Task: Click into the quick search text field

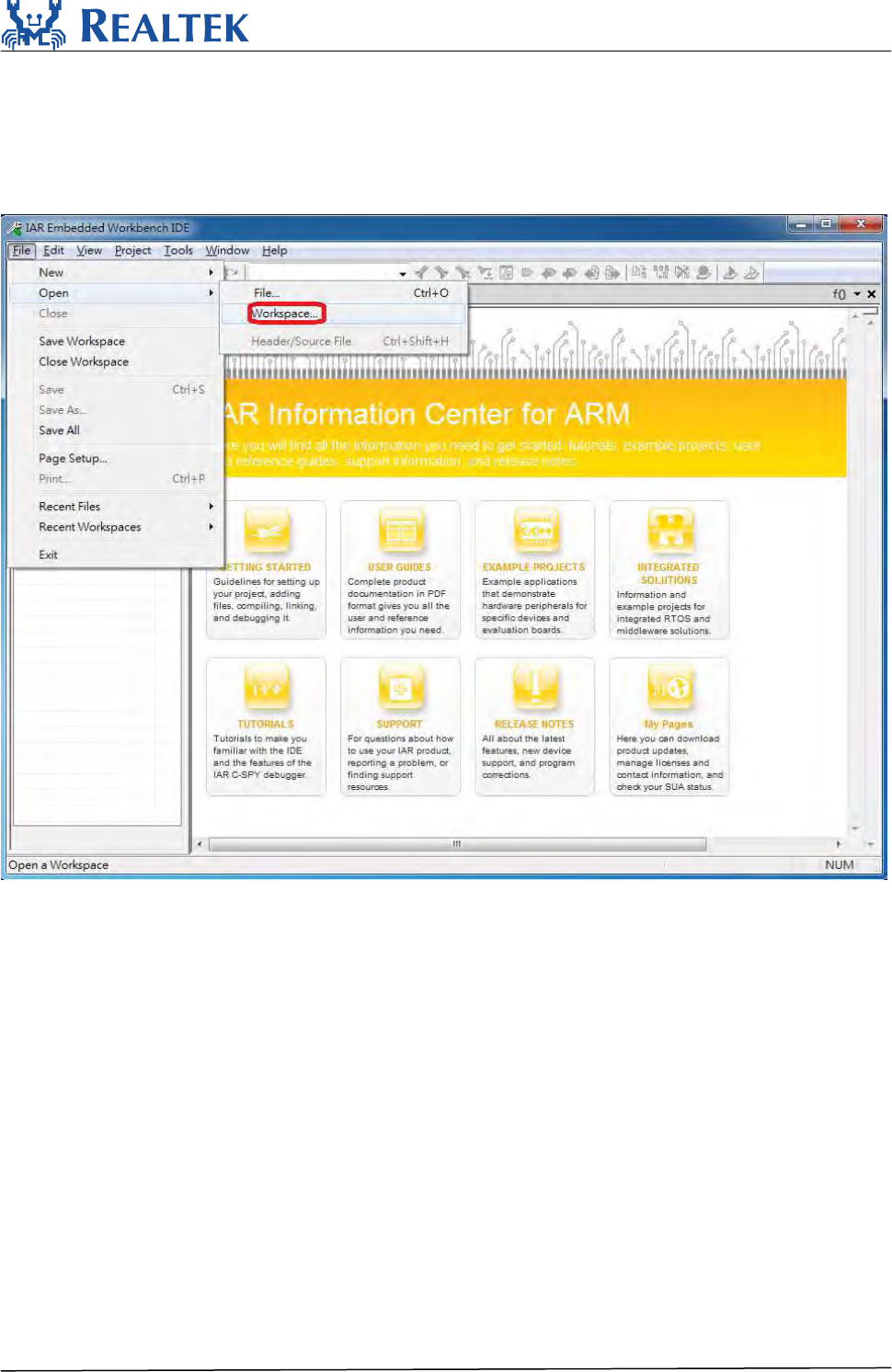Action: tap(323, 273)
